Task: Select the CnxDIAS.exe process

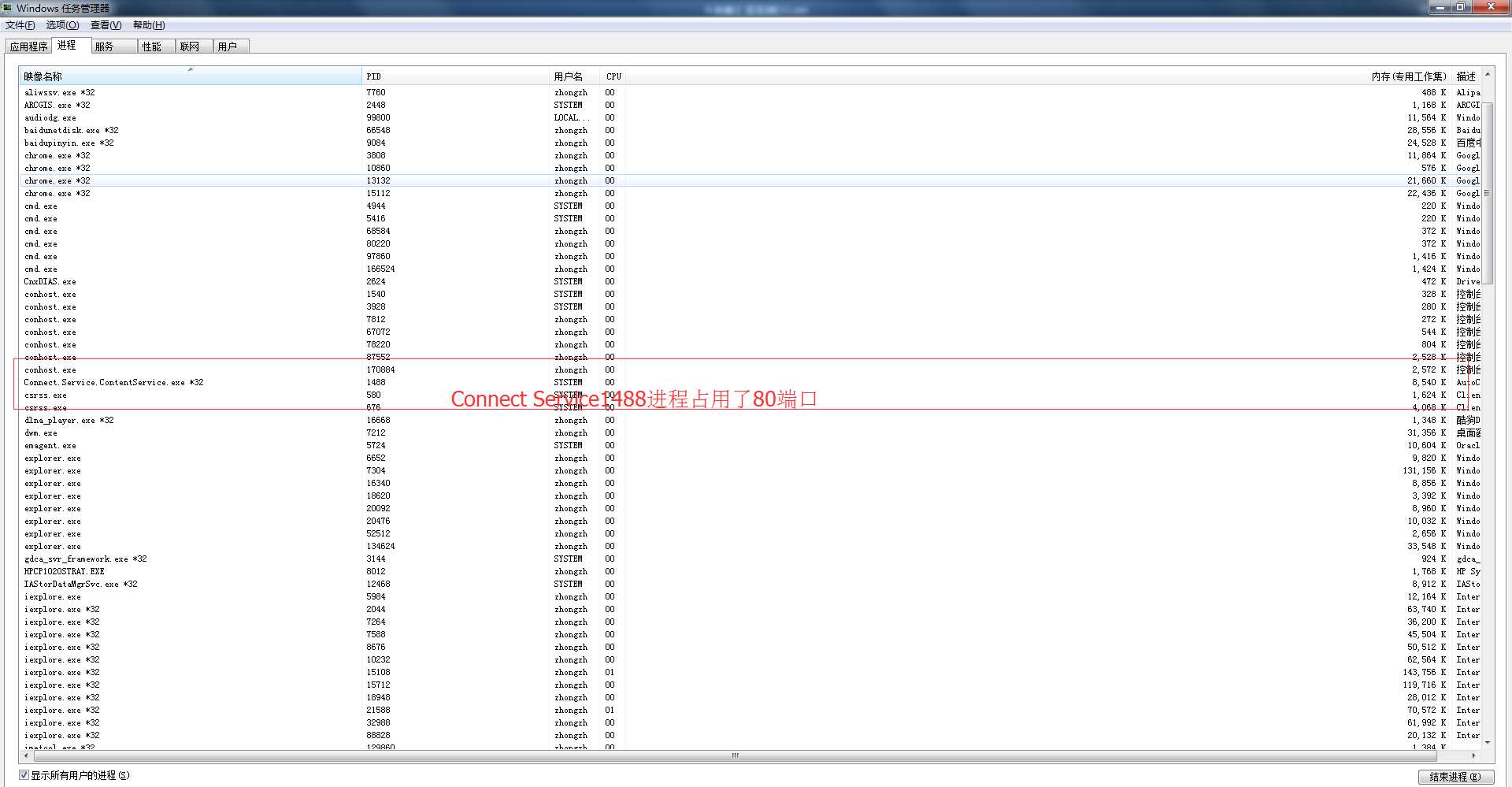Action: 750,281
